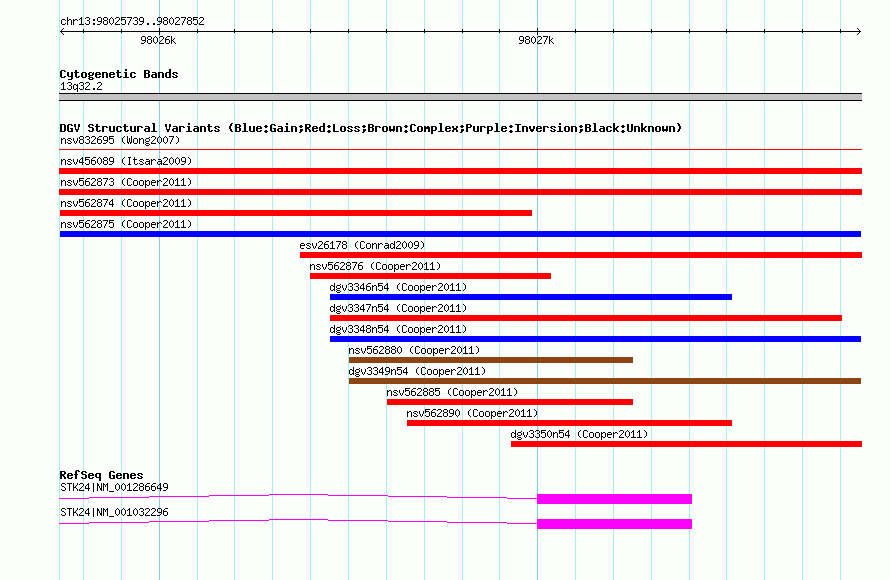Select the brown dgv3349n54 complex bar
The width and height of the screenshot is (890, 580).
click(605, 381)
